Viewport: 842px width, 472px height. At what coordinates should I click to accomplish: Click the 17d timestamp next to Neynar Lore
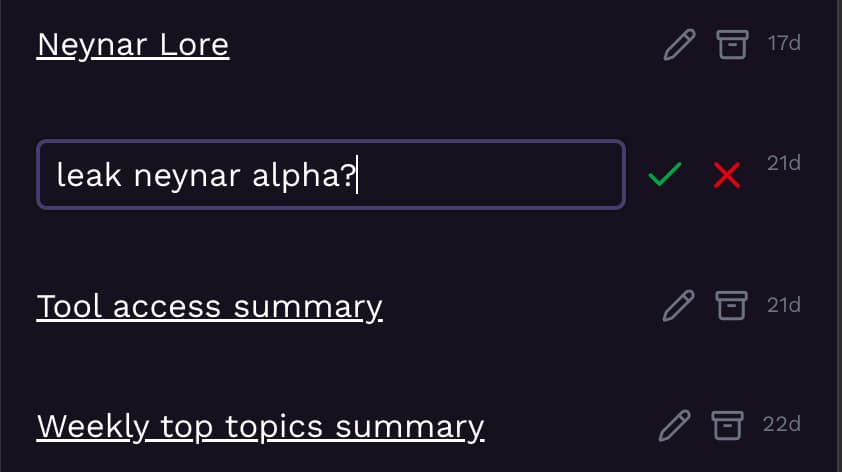coord(784,44)
